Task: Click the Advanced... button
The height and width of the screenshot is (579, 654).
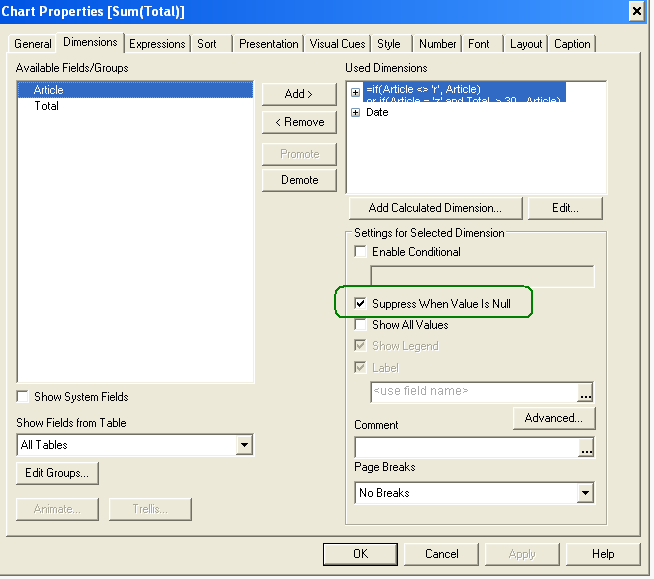Action: pyautogui.click(x=554, y=418)
